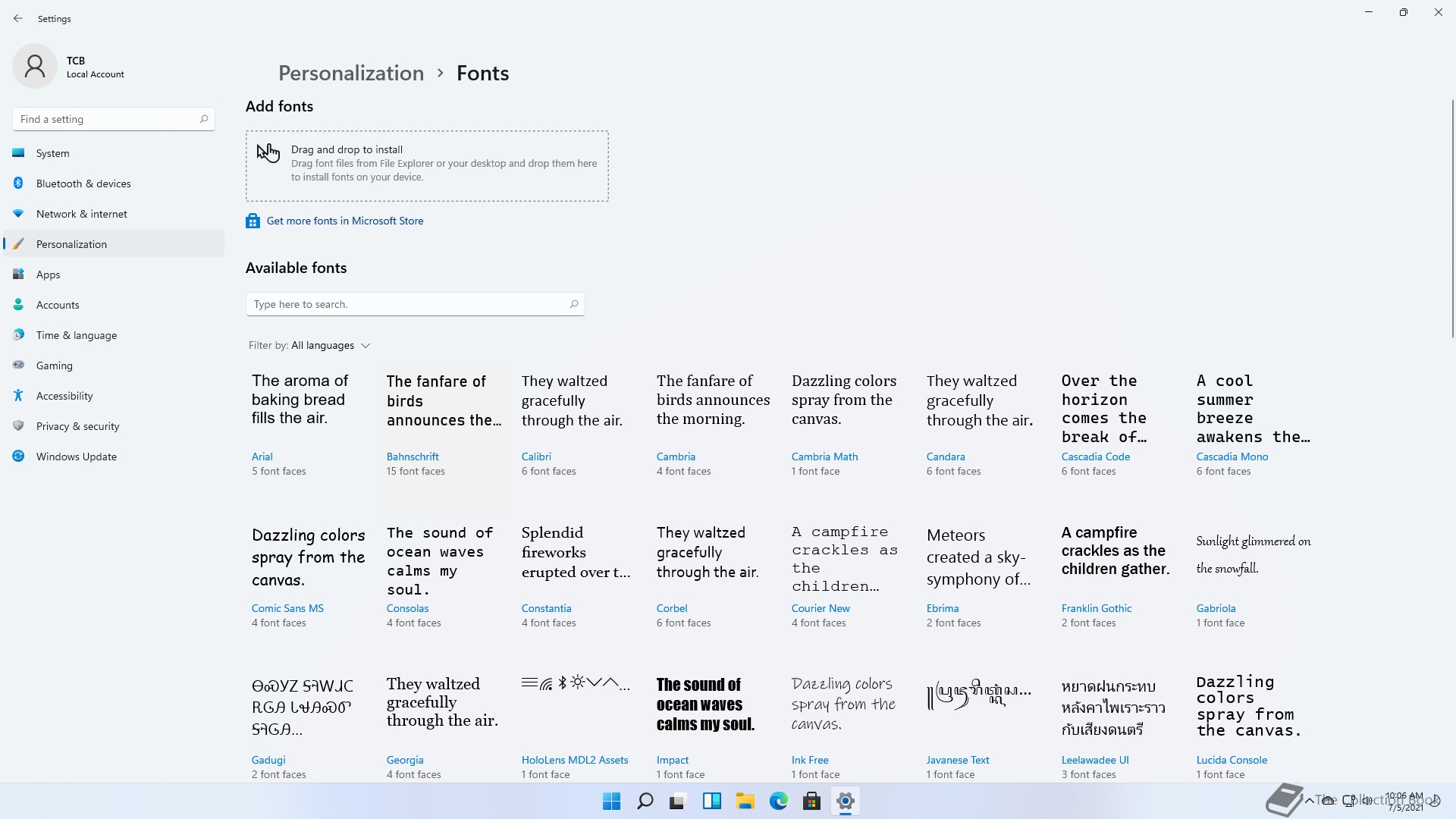Viewport: 1456px width, 819px height.
Task: Open Get more fonts in Microsoft Store
Action: (345, 221)
